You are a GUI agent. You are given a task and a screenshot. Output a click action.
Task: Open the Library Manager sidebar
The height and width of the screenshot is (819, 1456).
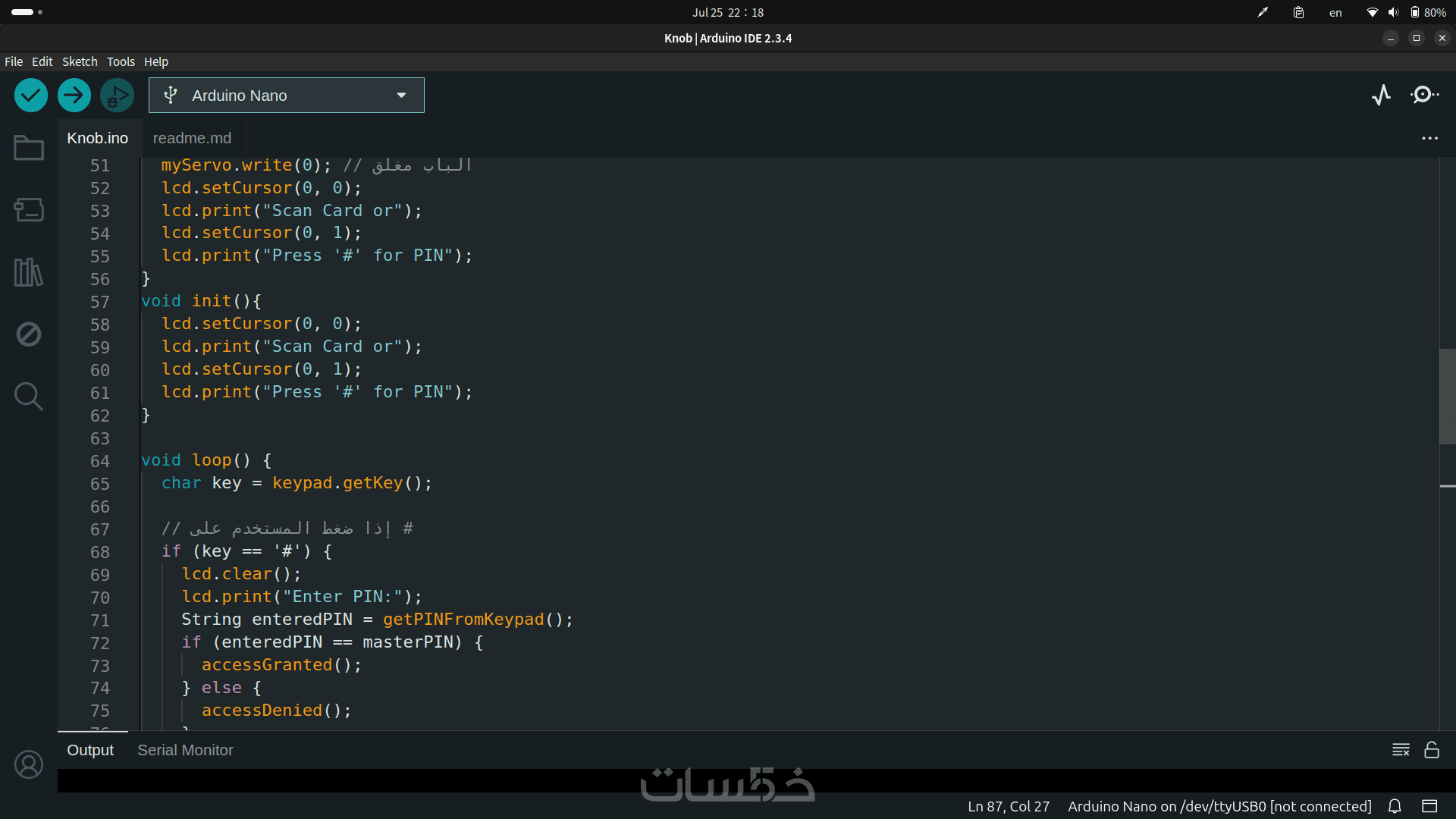29,271
